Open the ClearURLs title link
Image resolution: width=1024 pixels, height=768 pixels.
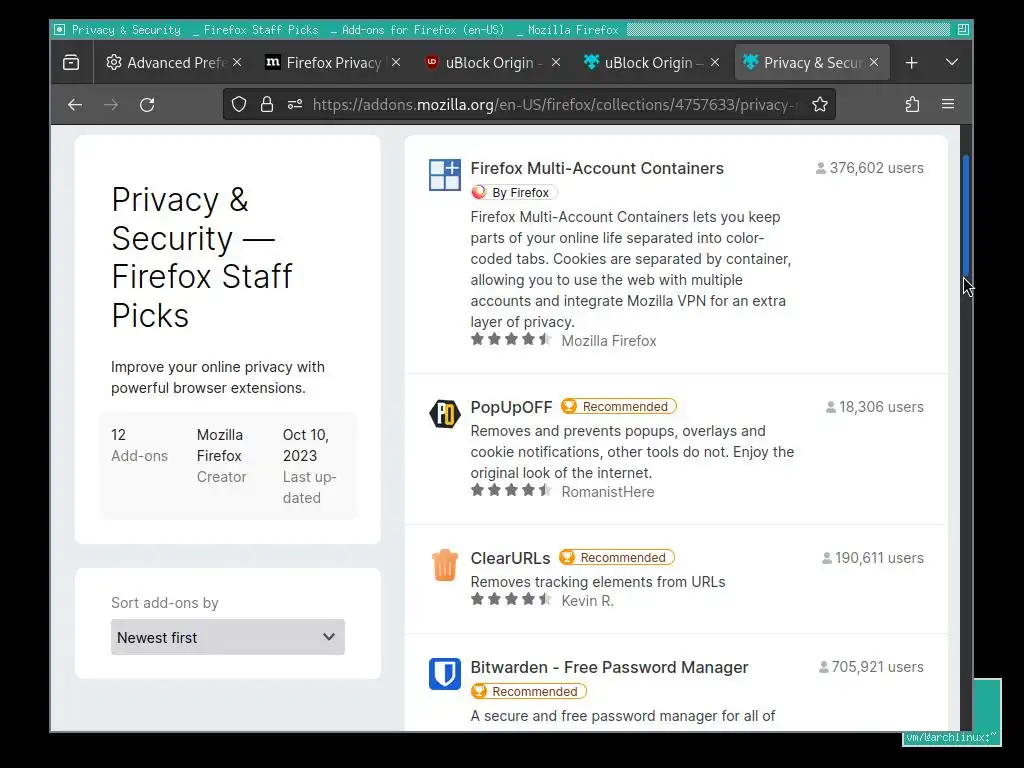point(510,558)
